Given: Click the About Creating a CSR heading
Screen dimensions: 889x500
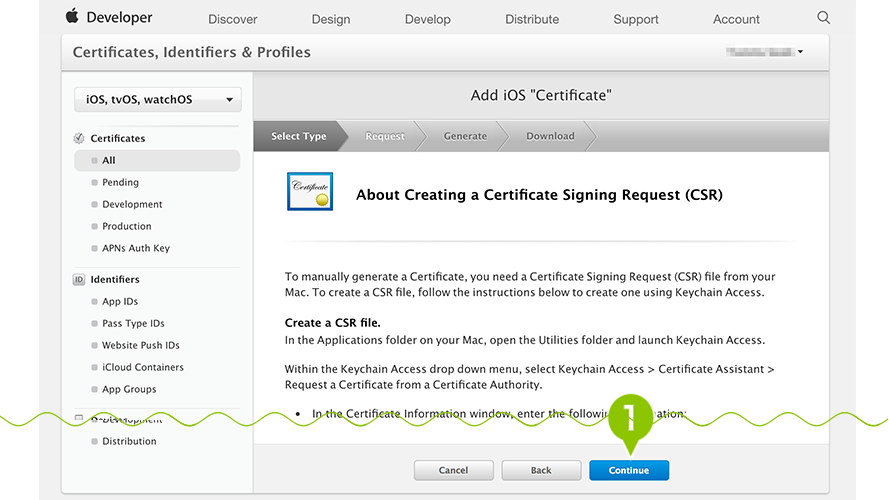Looking at the screenshot, I should click(539, 195).
